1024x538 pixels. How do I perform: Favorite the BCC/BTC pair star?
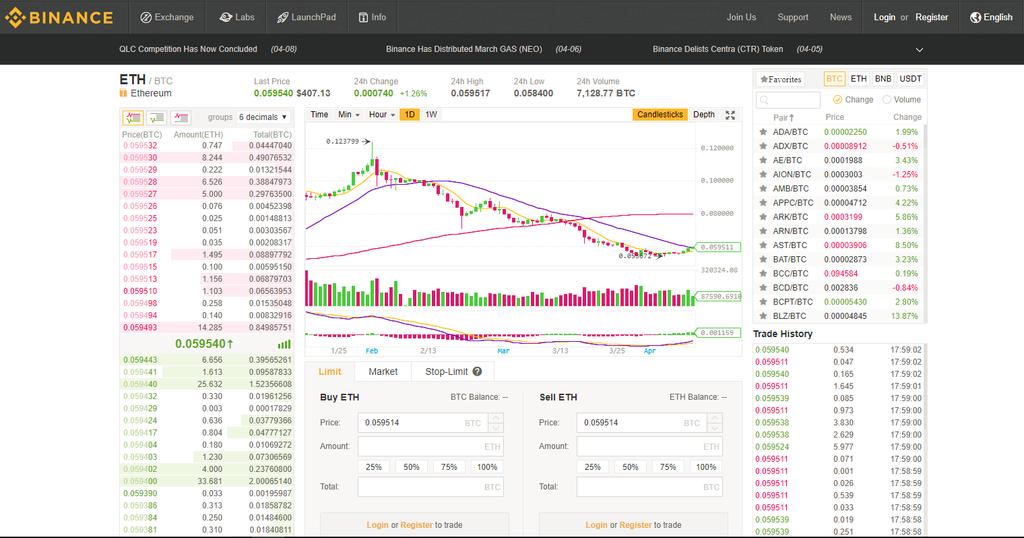[763, 274]
